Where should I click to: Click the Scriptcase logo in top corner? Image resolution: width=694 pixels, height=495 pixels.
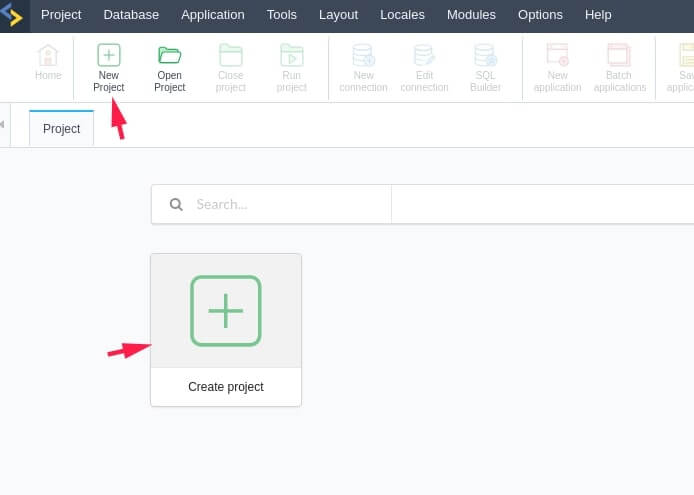(12, 15)
